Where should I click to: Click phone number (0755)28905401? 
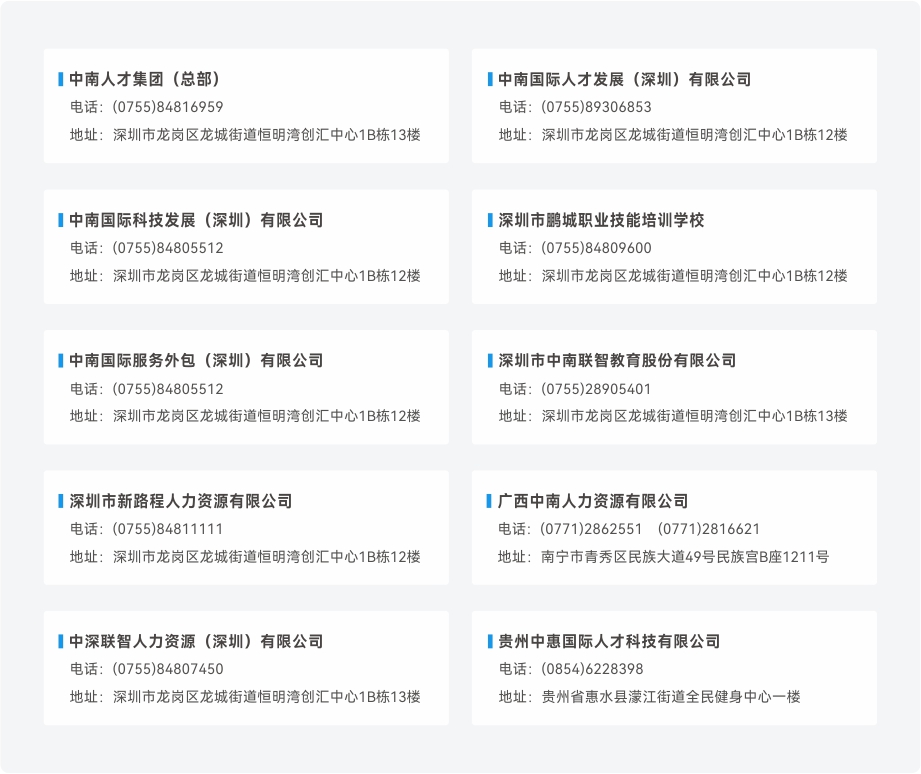(x=596, y=389)
